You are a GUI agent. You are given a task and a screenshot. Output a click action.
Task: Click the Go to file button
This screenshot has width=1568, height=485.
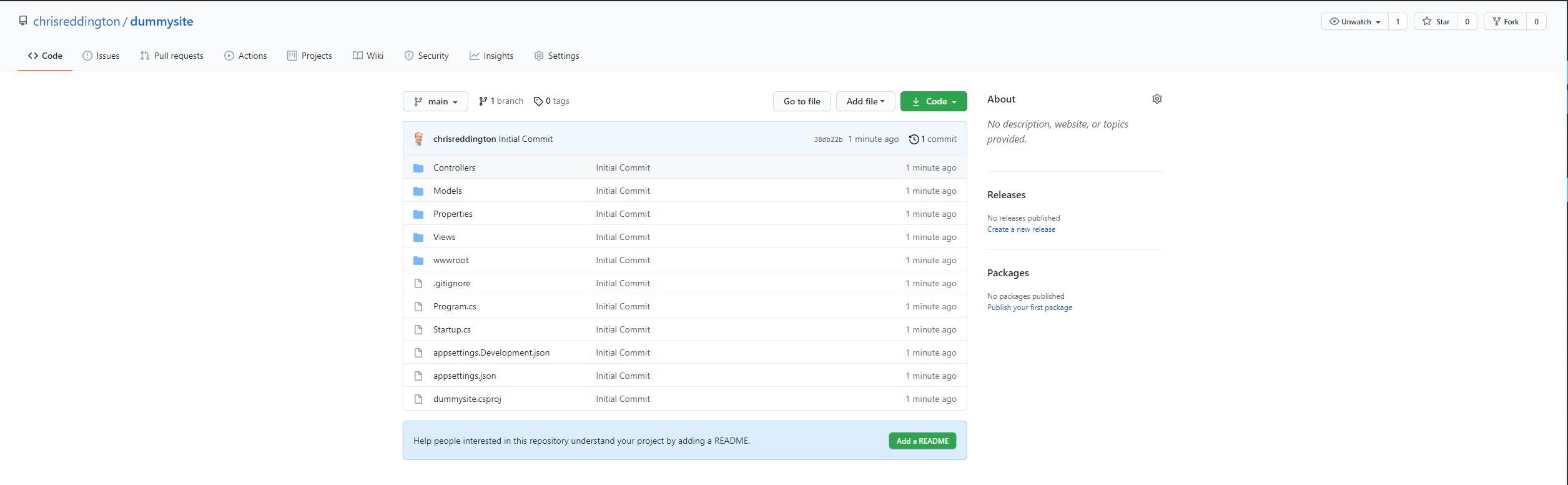point(802,101)
